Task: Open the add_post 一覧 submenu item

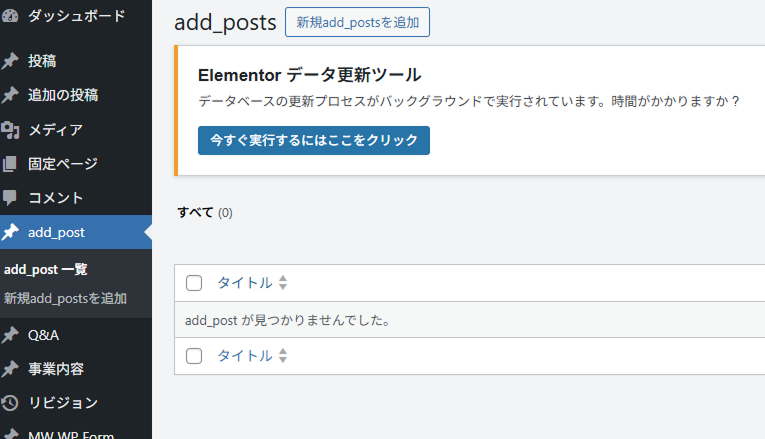Action: pos(46,269)
